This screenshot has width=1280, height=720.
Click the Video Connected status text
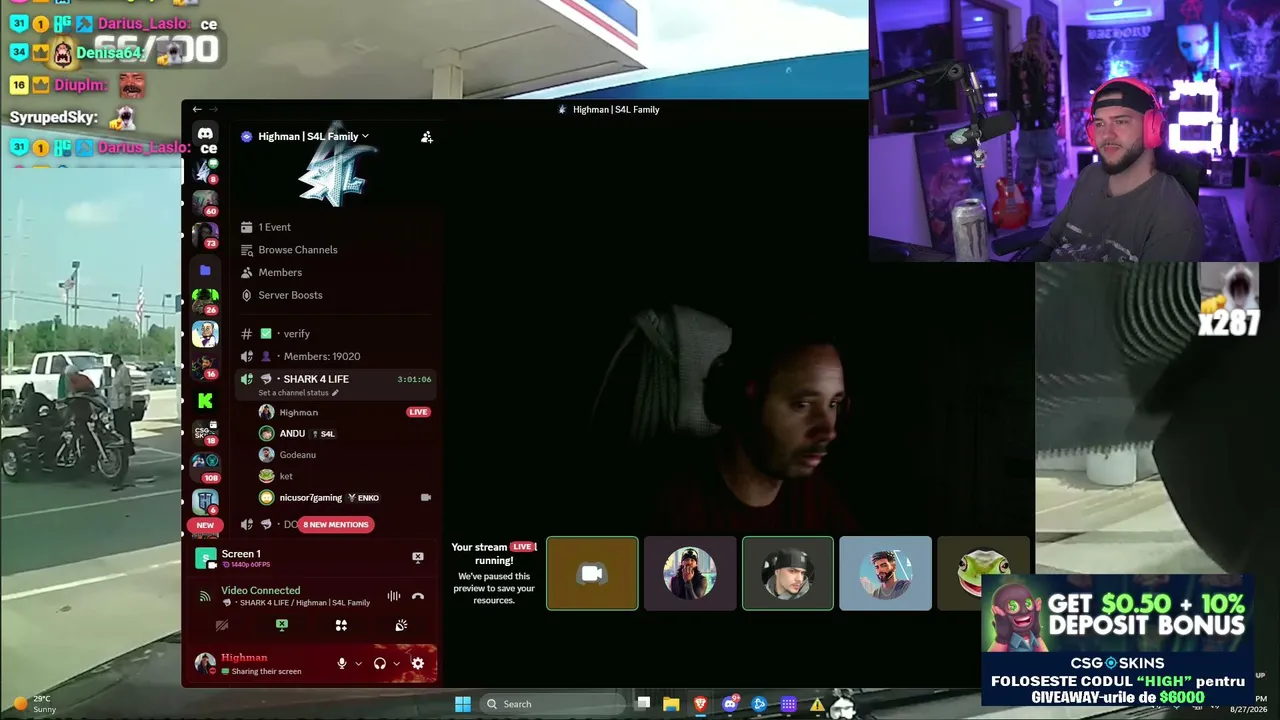click(261, 590)
